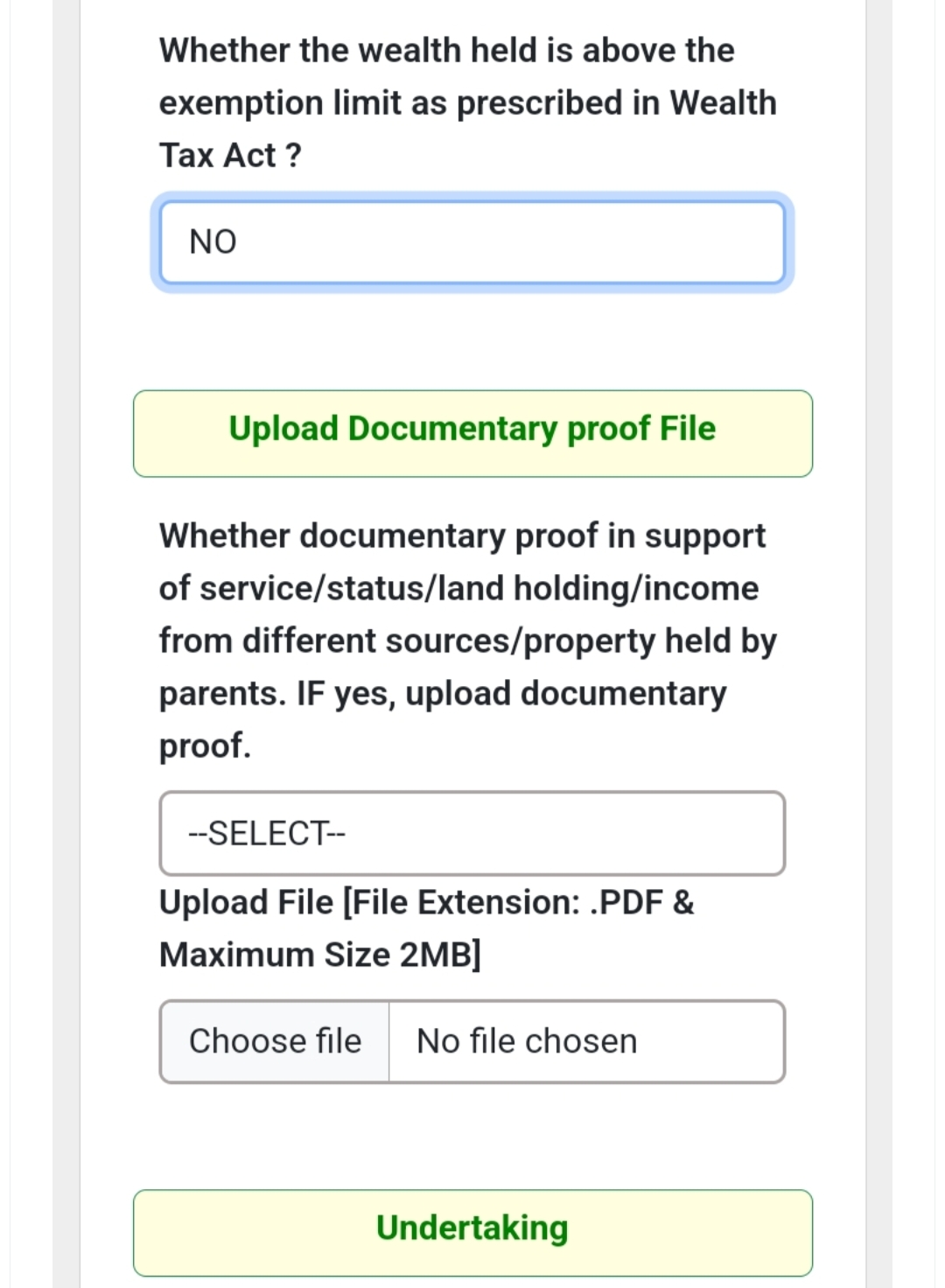
Task: Click the word 'proof.' ending the question
Action: [205, 745]
